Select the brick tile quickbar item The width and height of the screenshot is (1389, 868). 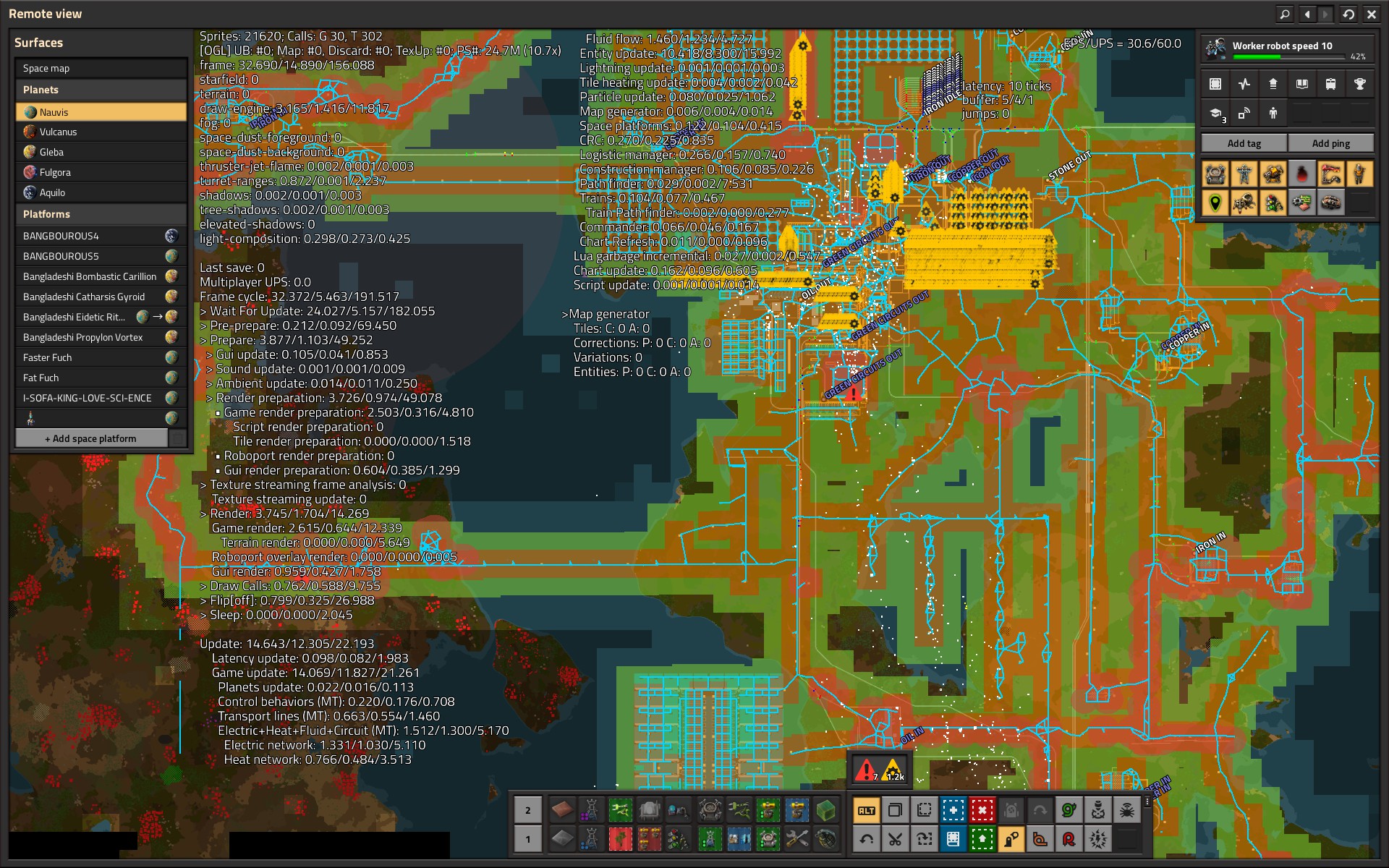click(562, 810)
